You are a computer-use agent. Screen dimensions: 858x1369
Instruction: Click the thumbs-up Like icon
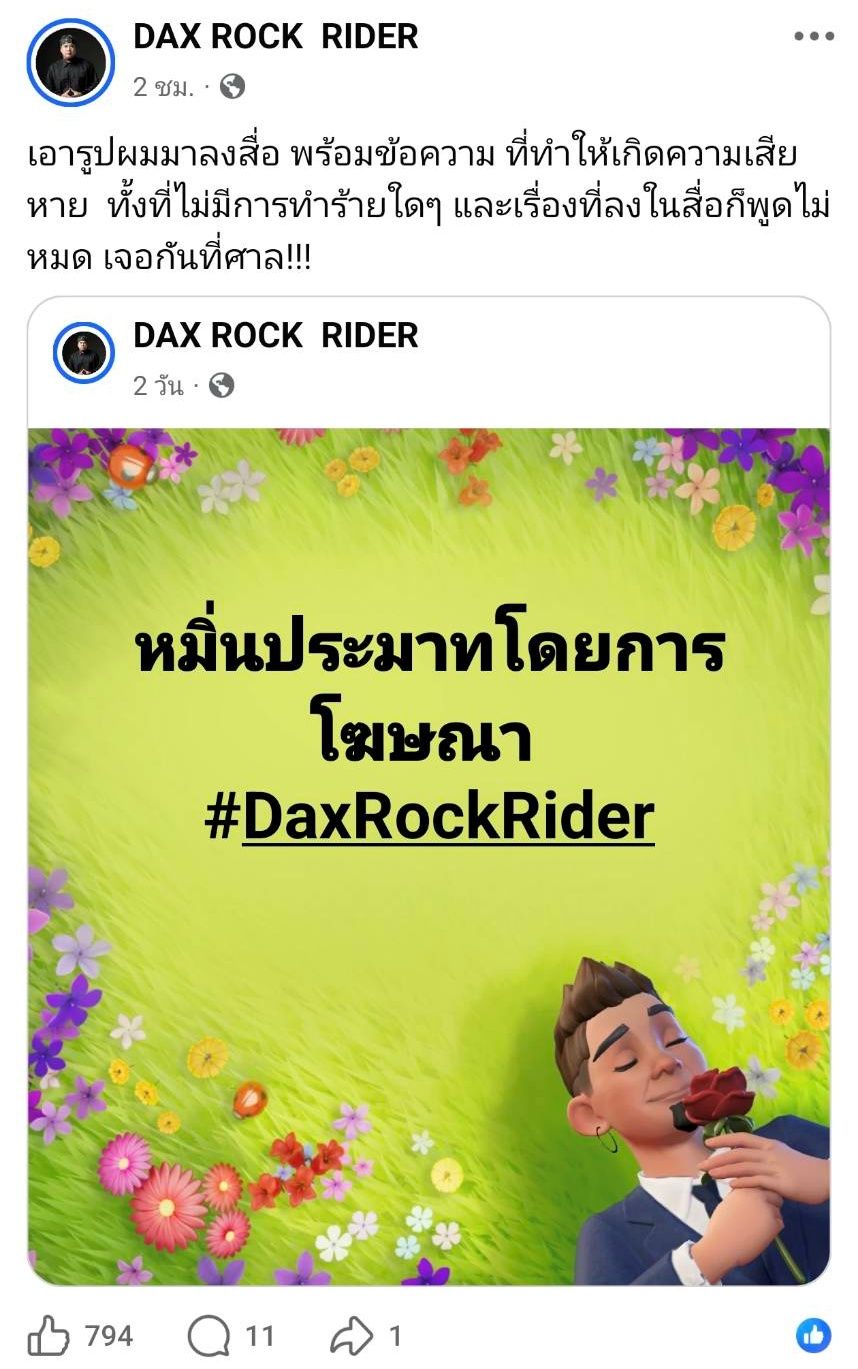(48, 1335)
